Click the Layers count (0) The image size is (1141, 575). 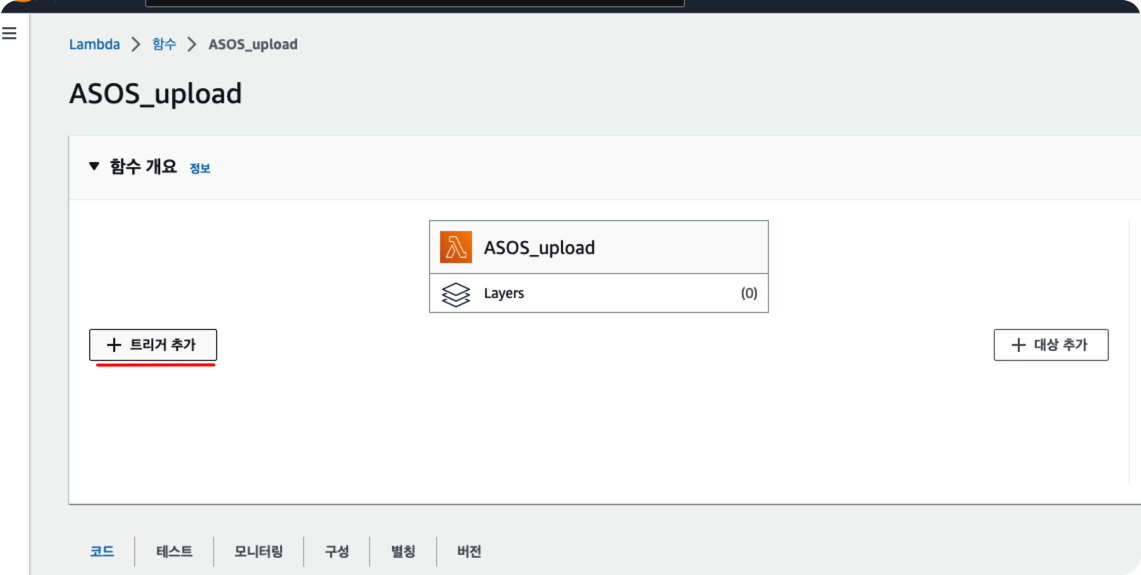749,294
